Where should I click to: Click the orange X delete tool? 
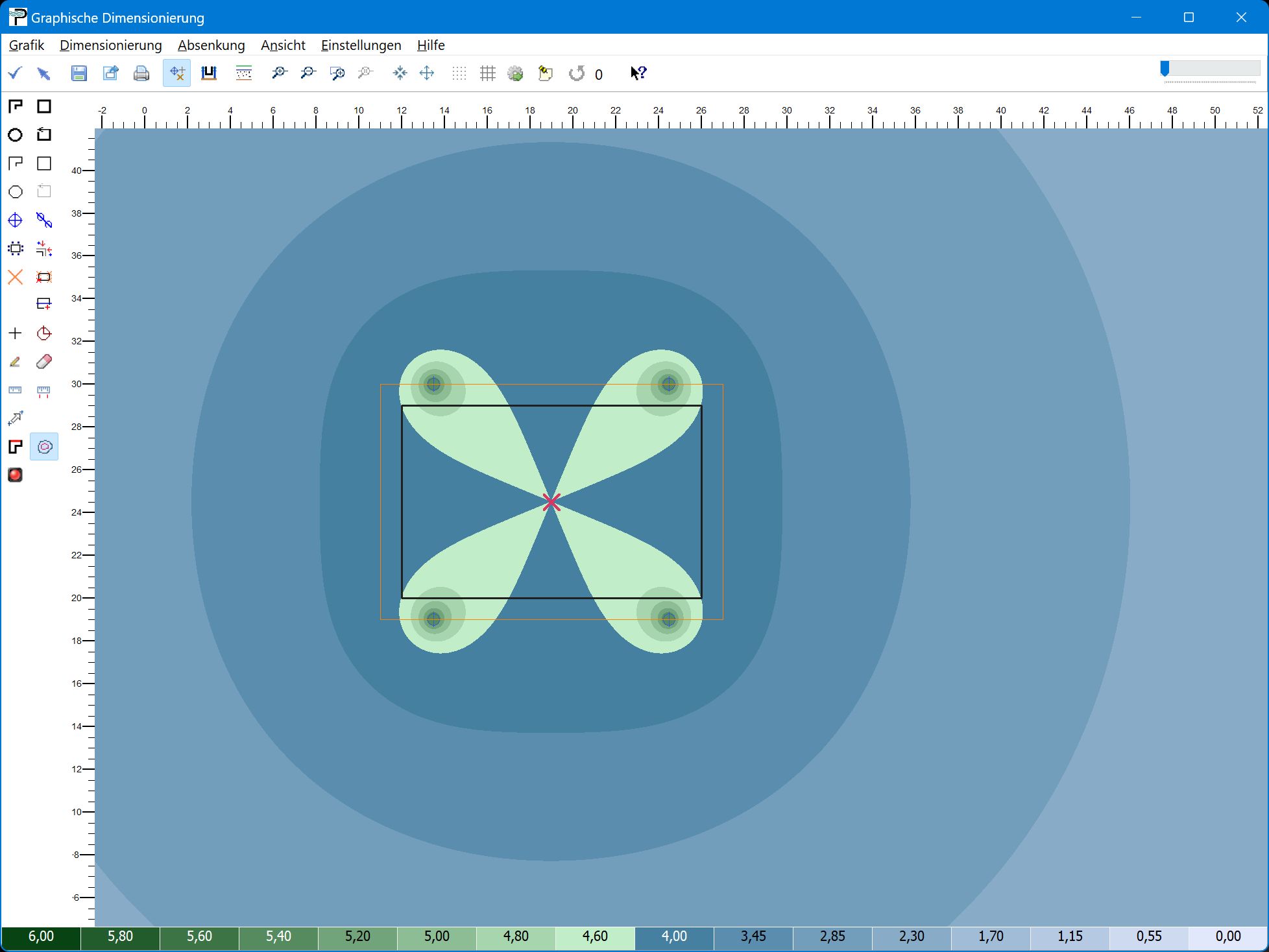(15, 277)
